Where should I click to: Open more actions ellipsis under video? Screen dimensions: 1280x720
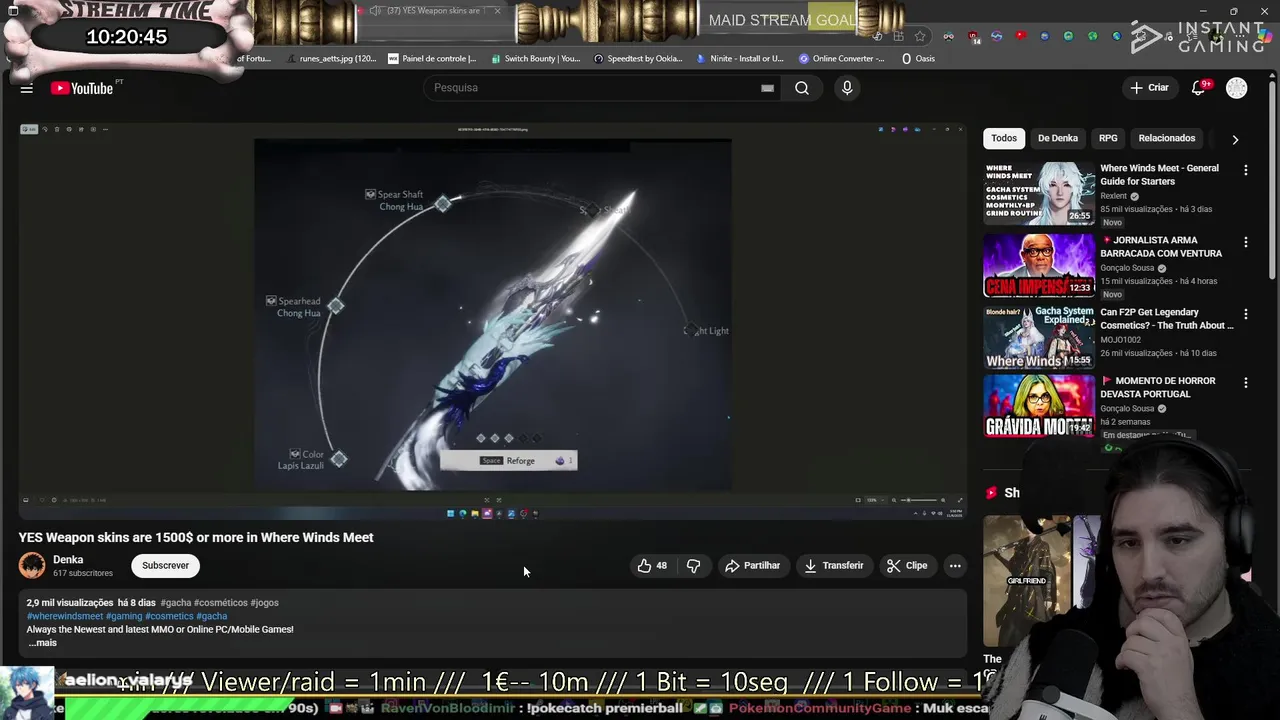point(955,566)
